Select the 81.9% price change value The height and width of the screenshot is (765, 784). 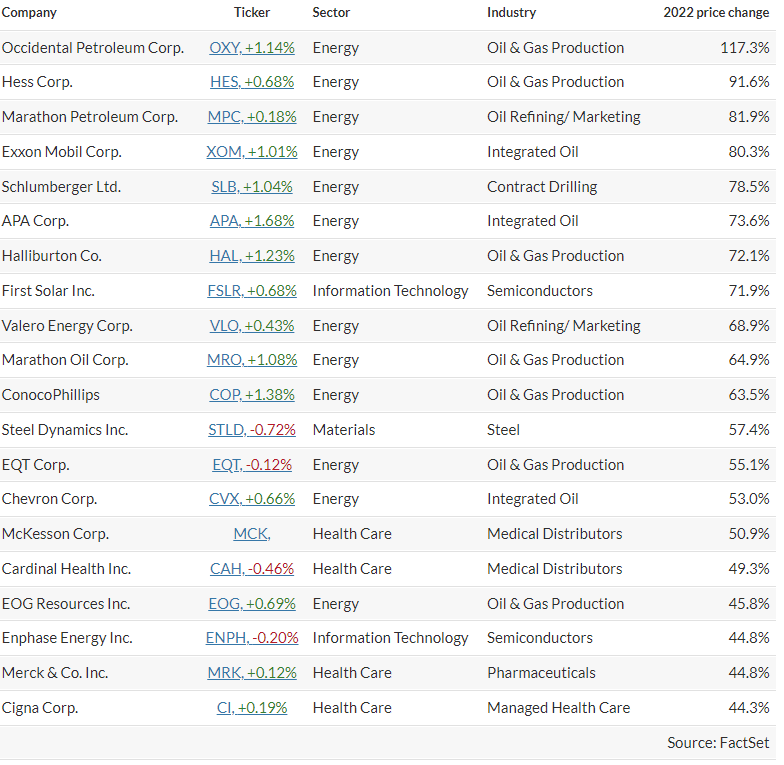748,117
